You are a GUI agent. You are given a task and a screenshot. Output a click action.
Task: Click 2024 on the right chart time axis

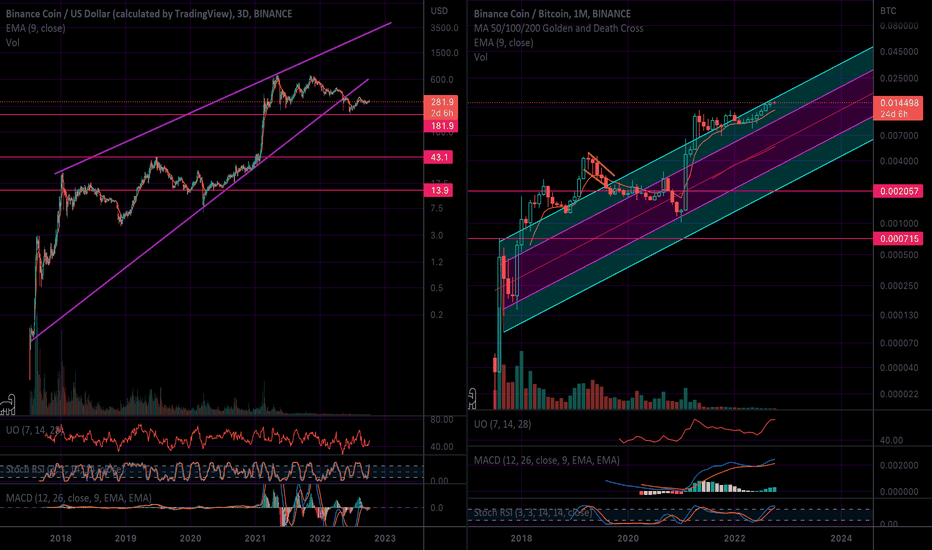[x=840, y=538]
